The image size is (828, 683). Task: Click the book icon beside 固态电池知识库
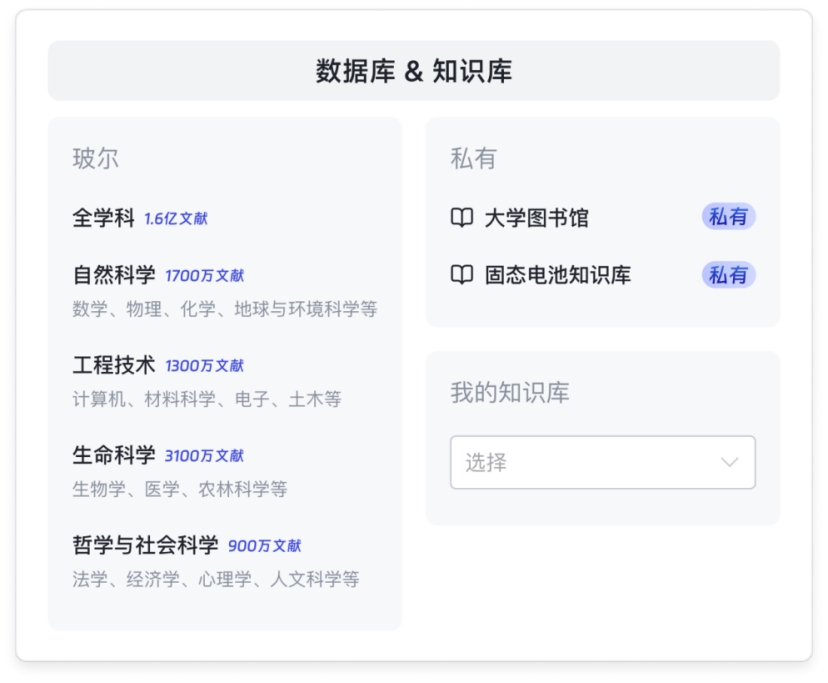(461, 275)
